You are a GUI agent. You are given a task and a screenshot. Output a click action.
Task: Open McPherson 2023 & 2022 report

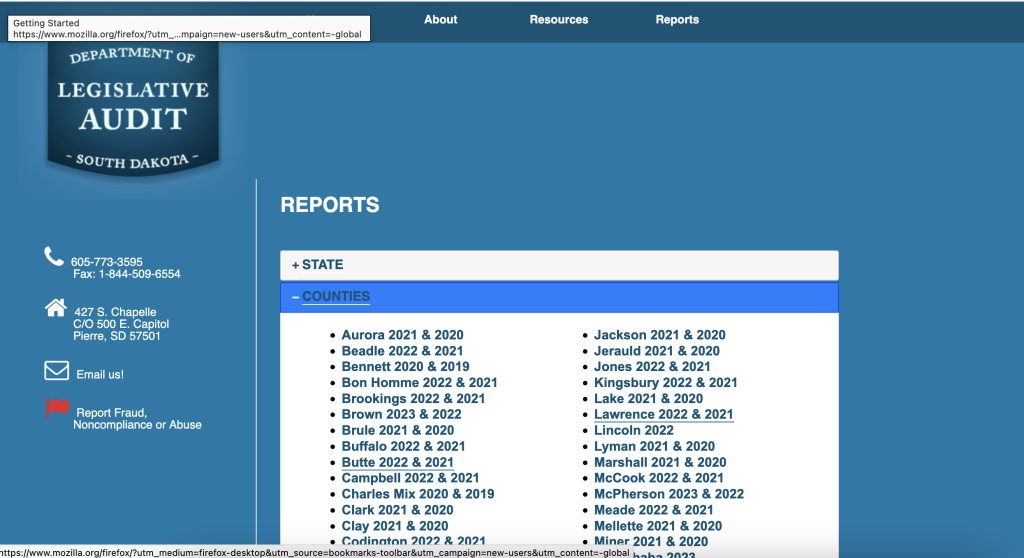click(668, 494)
